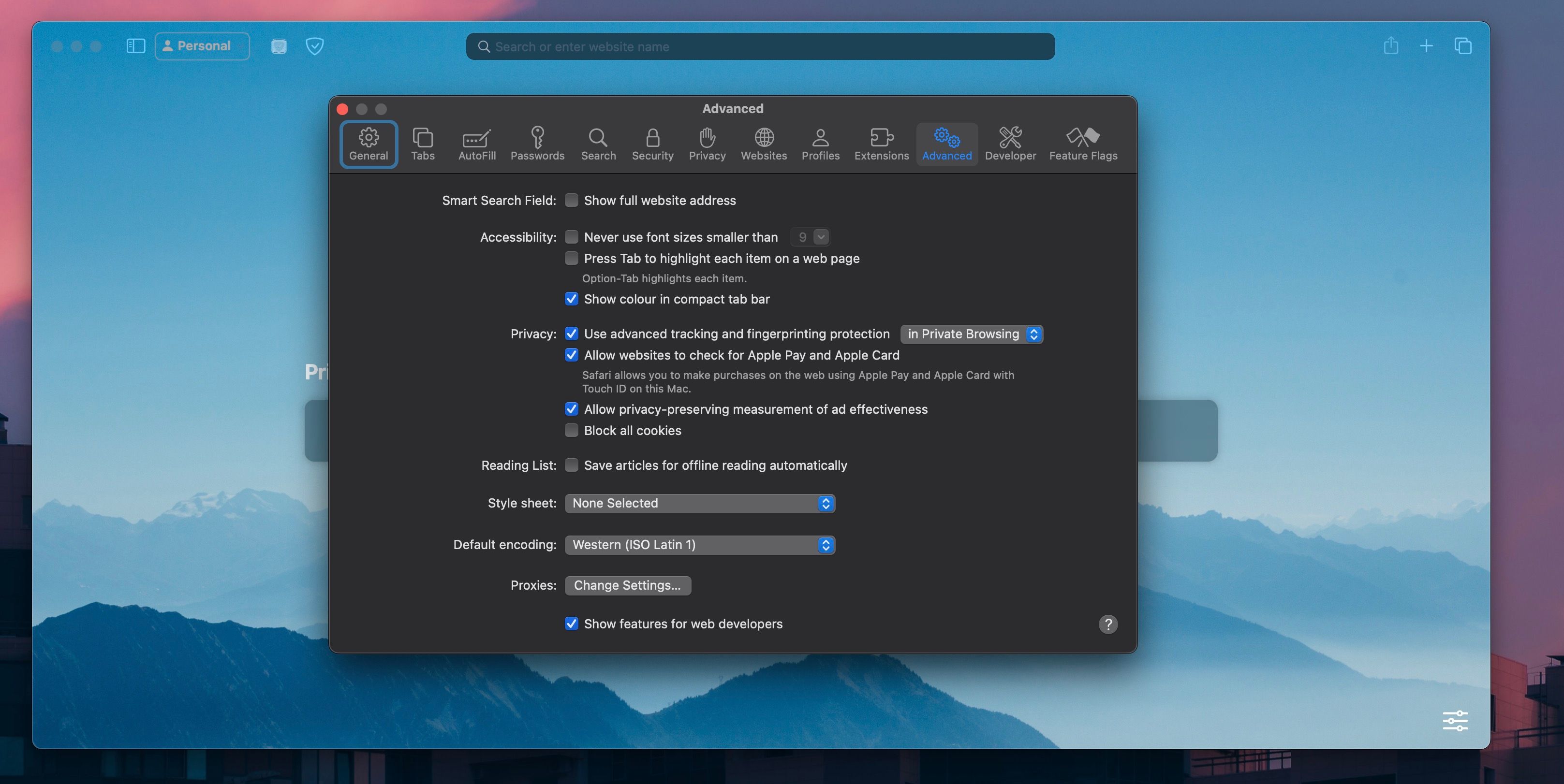Screen dimensions: 1564x784
Task: Select the Profiles settings icon
Action: point(820,144)
